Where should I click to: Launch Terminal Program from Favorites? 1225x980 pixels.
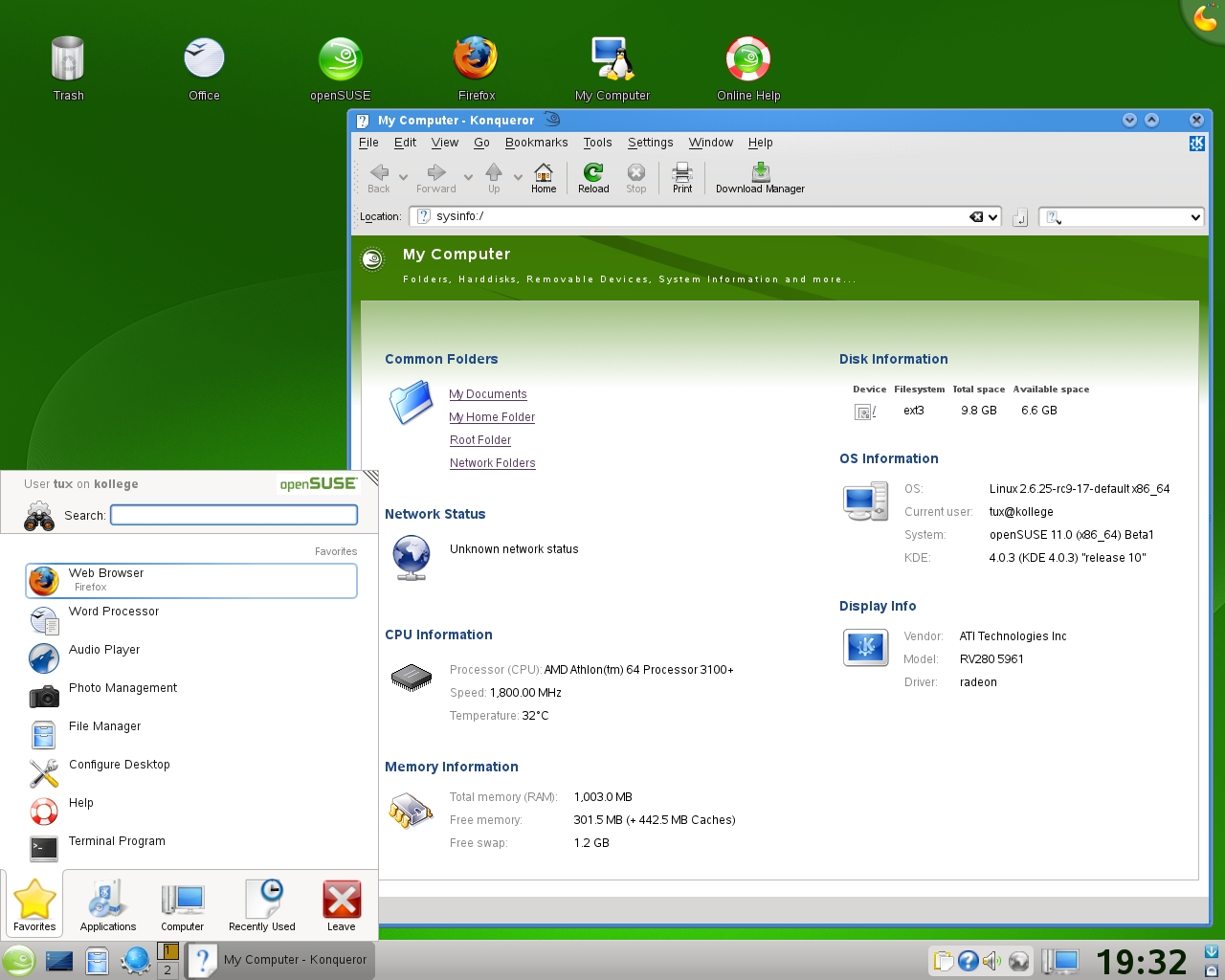[x=191, y=849]
